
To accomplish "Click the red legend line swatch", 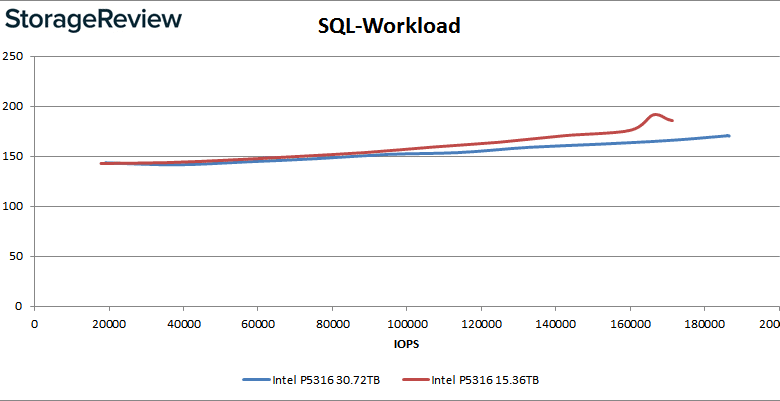I will click(x=415, y=380).
